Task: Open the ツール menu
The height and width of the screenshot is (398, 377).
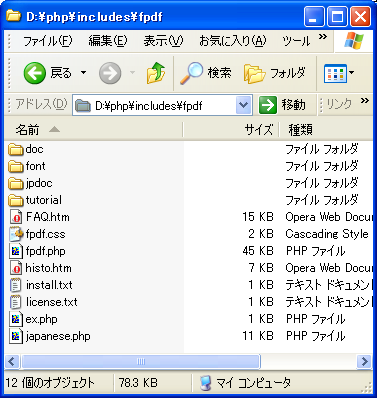Action: click(296, 41)
